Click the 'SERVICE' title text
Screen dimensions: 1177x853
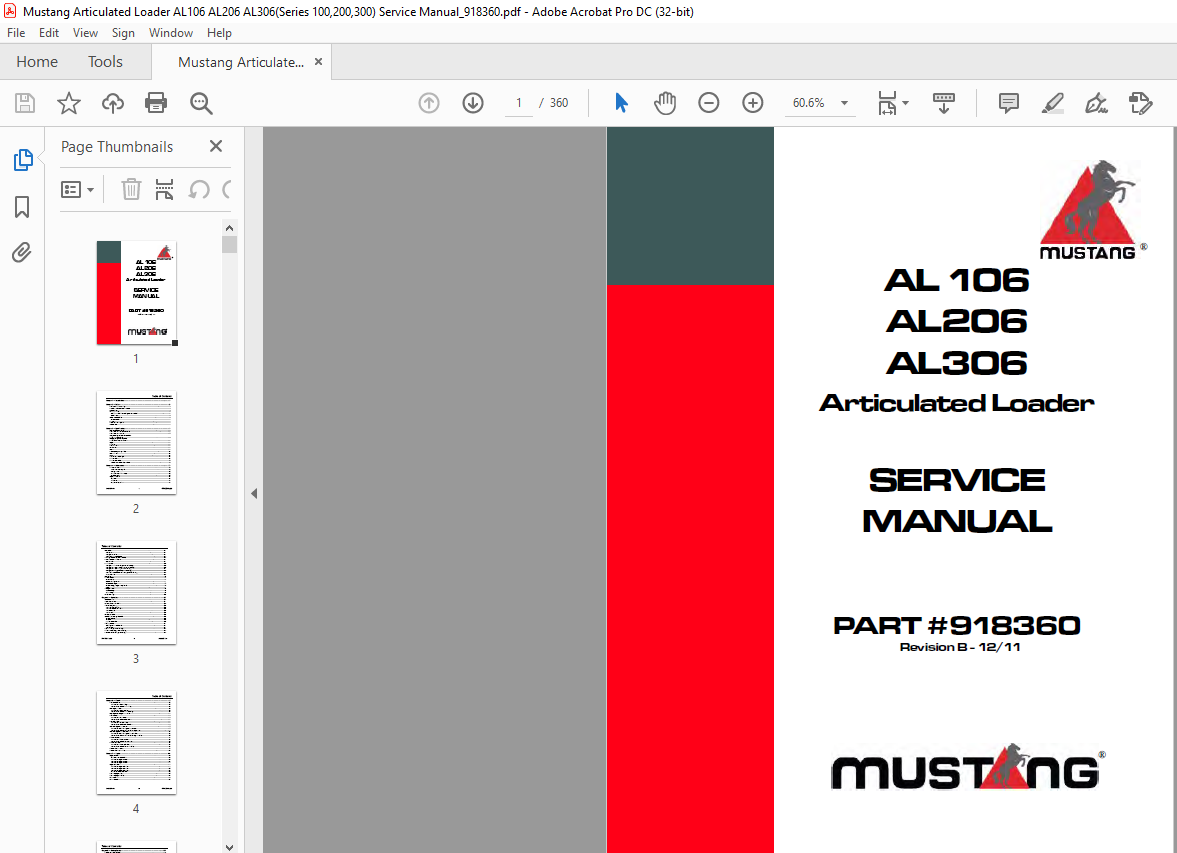[x=957, y=481]
